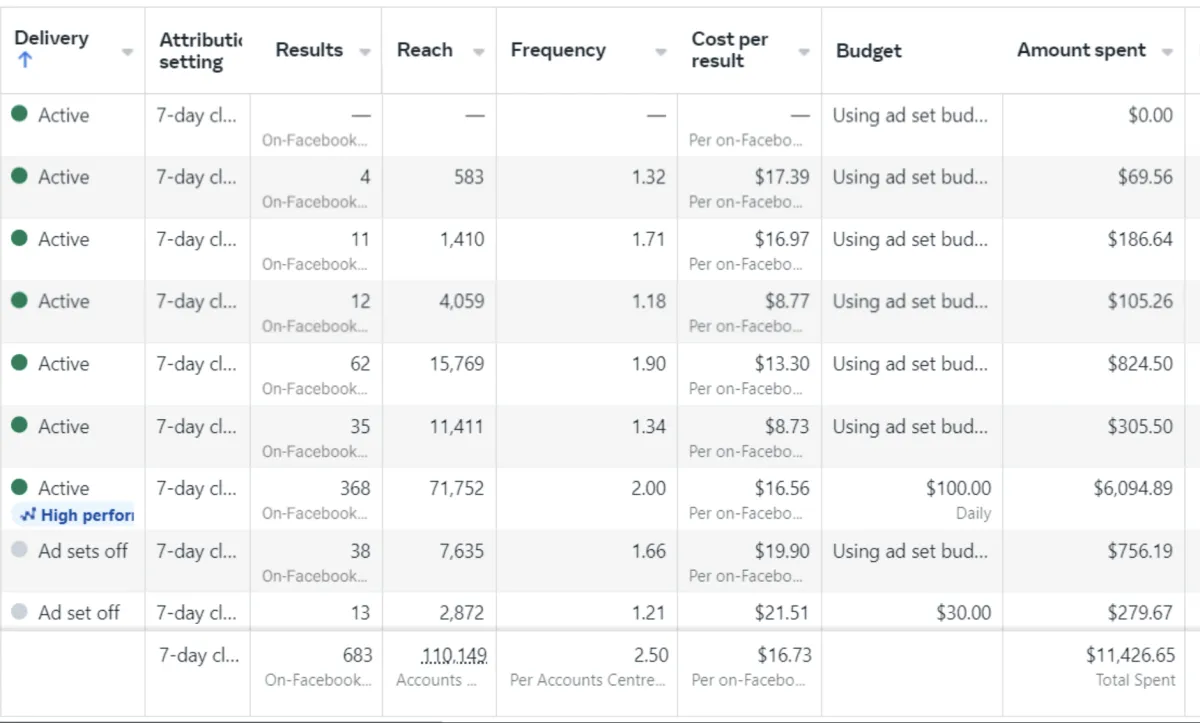The width and height of the screenshot is (1200, 723).
Task: Click the green status dot in the $824.50 row
Action: (19, 363)
